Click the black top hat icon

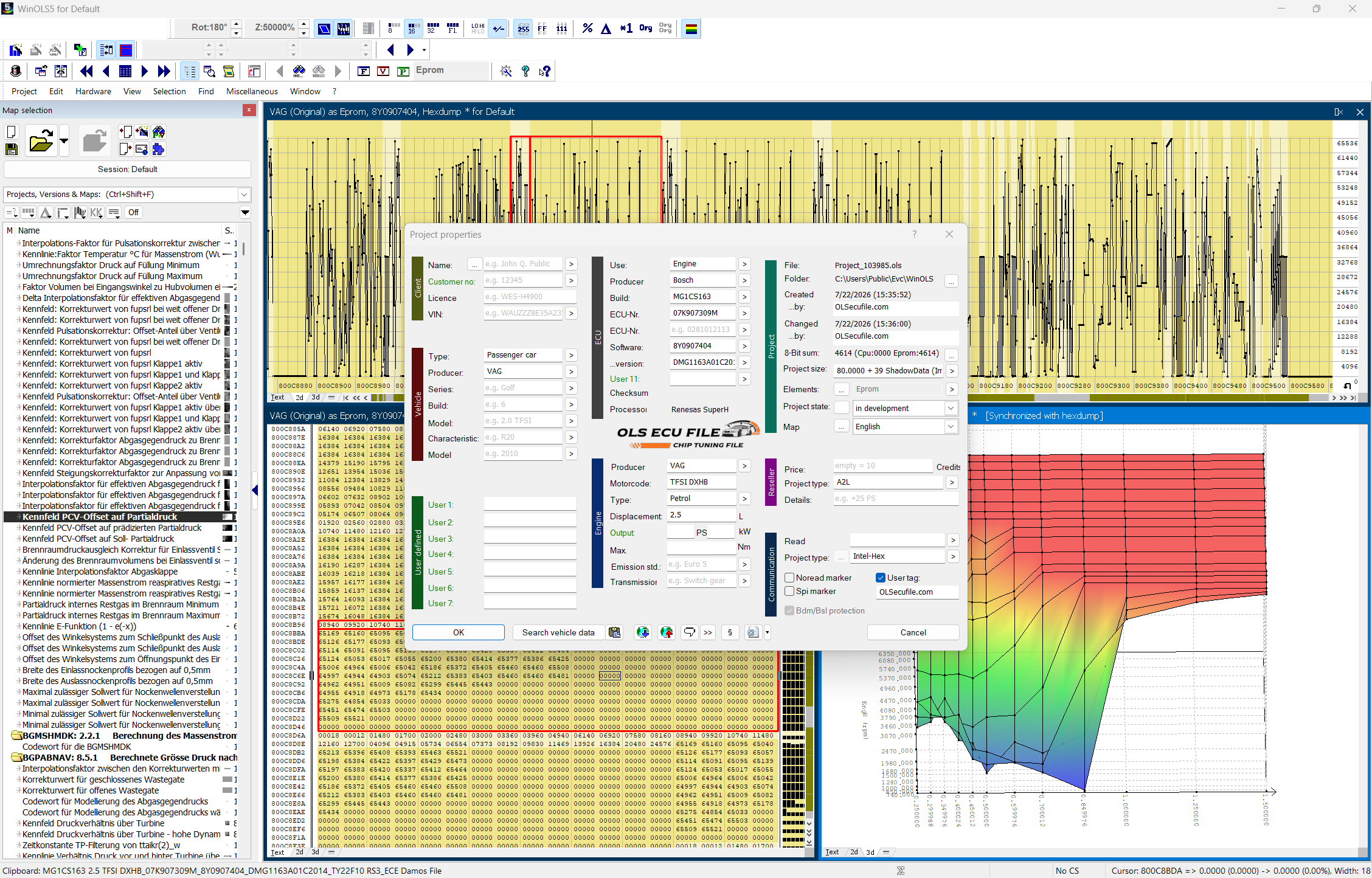(x=16, y=71)
